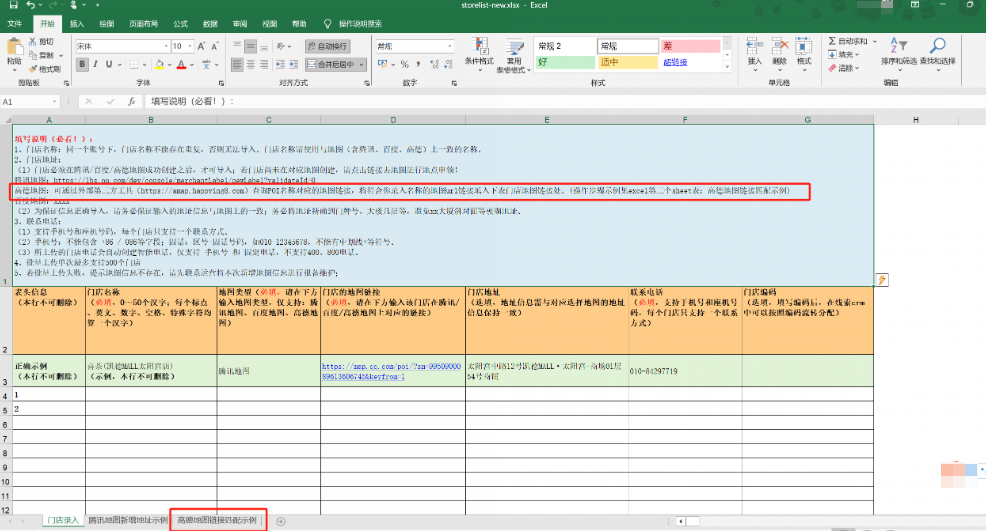Click the add new sheet plus icon
Image resolution: width=986 pixels, height=531 pixels.
281,521
